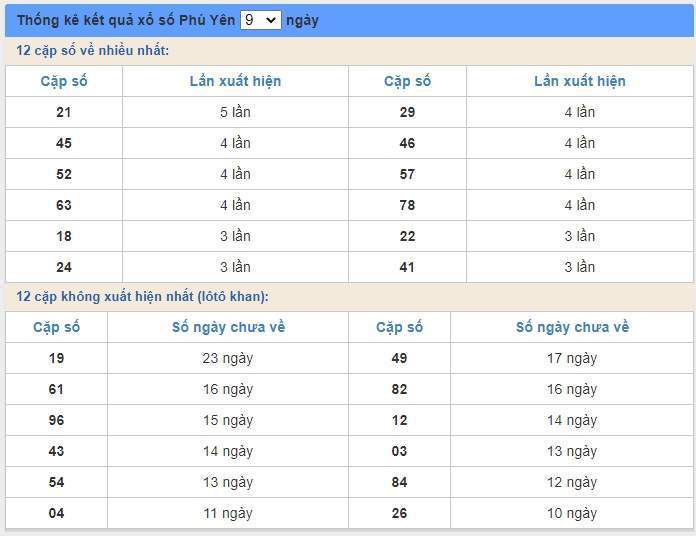Click the '12 cặp số về nhiều nhất' heading
Viewport: 696px width, 536px height.
tap(92, 51)
